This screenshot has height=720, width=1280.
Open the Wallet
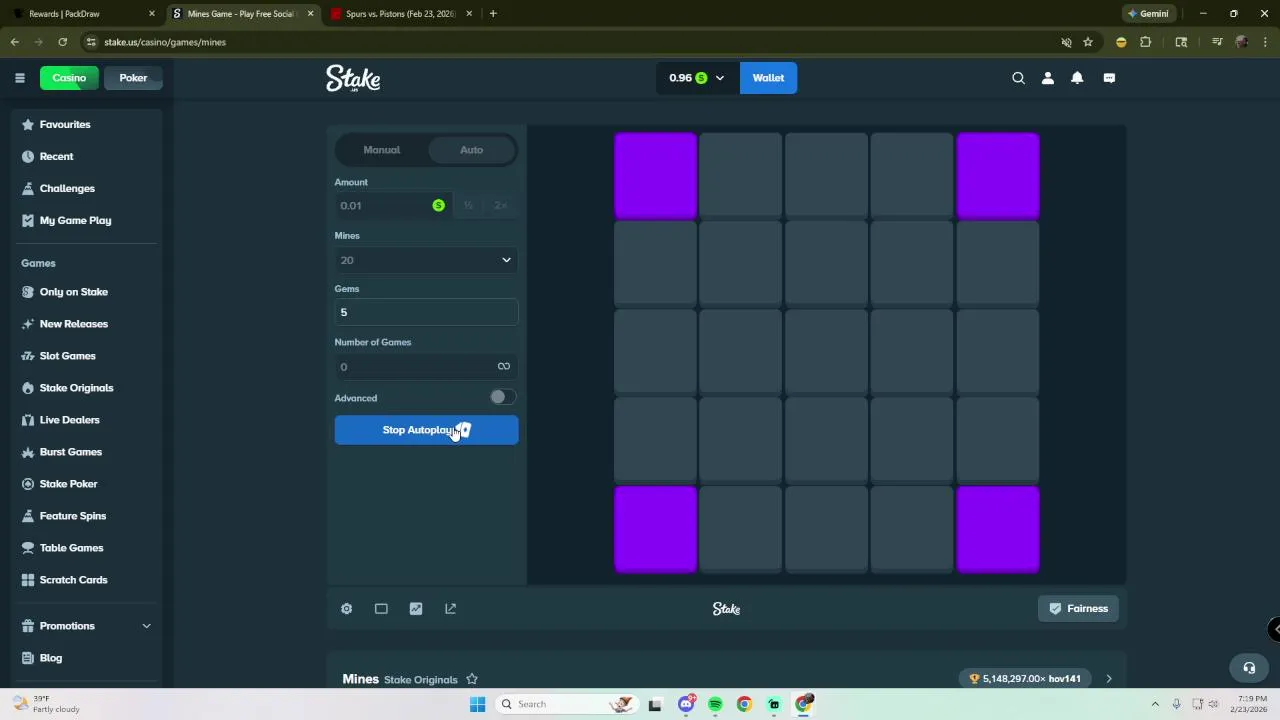[x=768, y=78]
